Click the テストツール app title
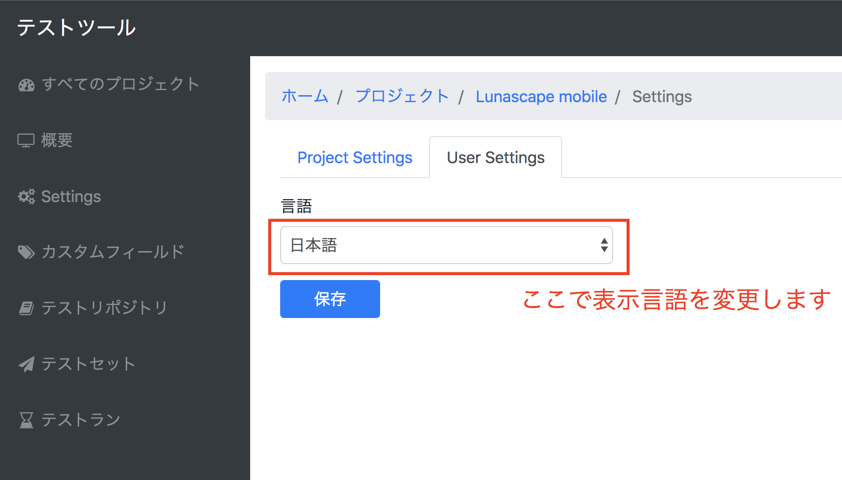842x480 pixels. pos(76,27)
